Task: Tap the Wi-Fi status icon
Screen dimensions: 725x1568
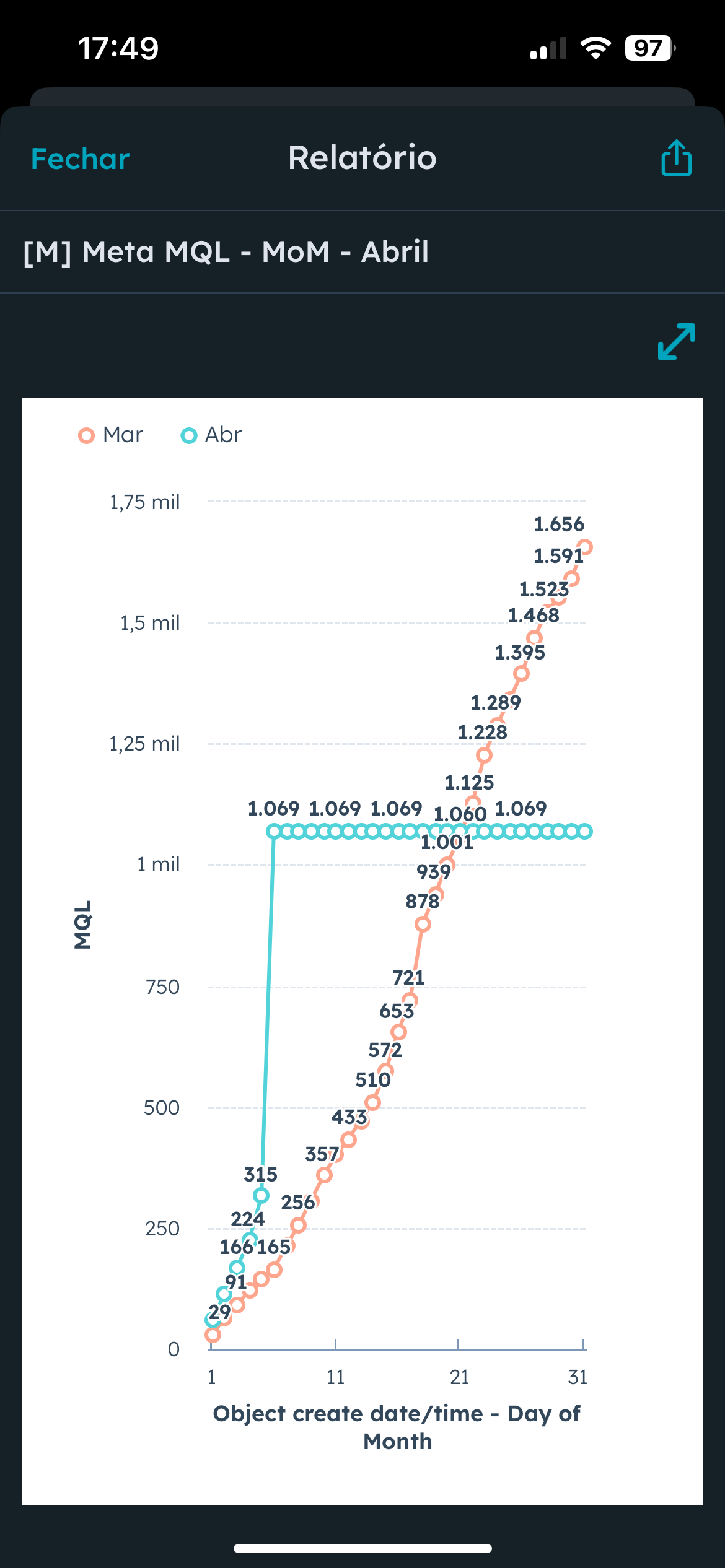Action: pos(595,48)
